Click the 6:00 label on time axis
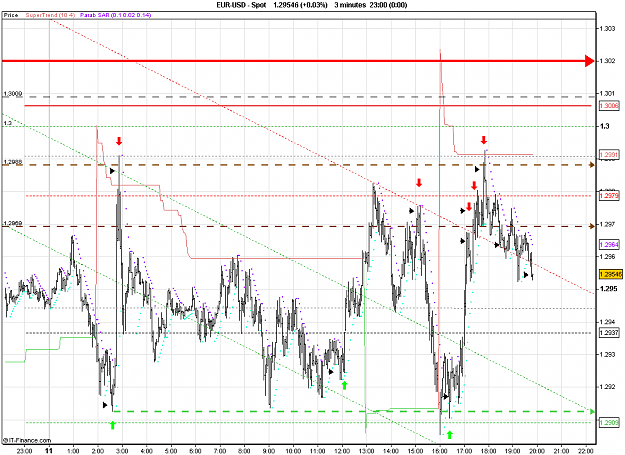This screenshot has height=455, width=625. click(x=195, y=451)
